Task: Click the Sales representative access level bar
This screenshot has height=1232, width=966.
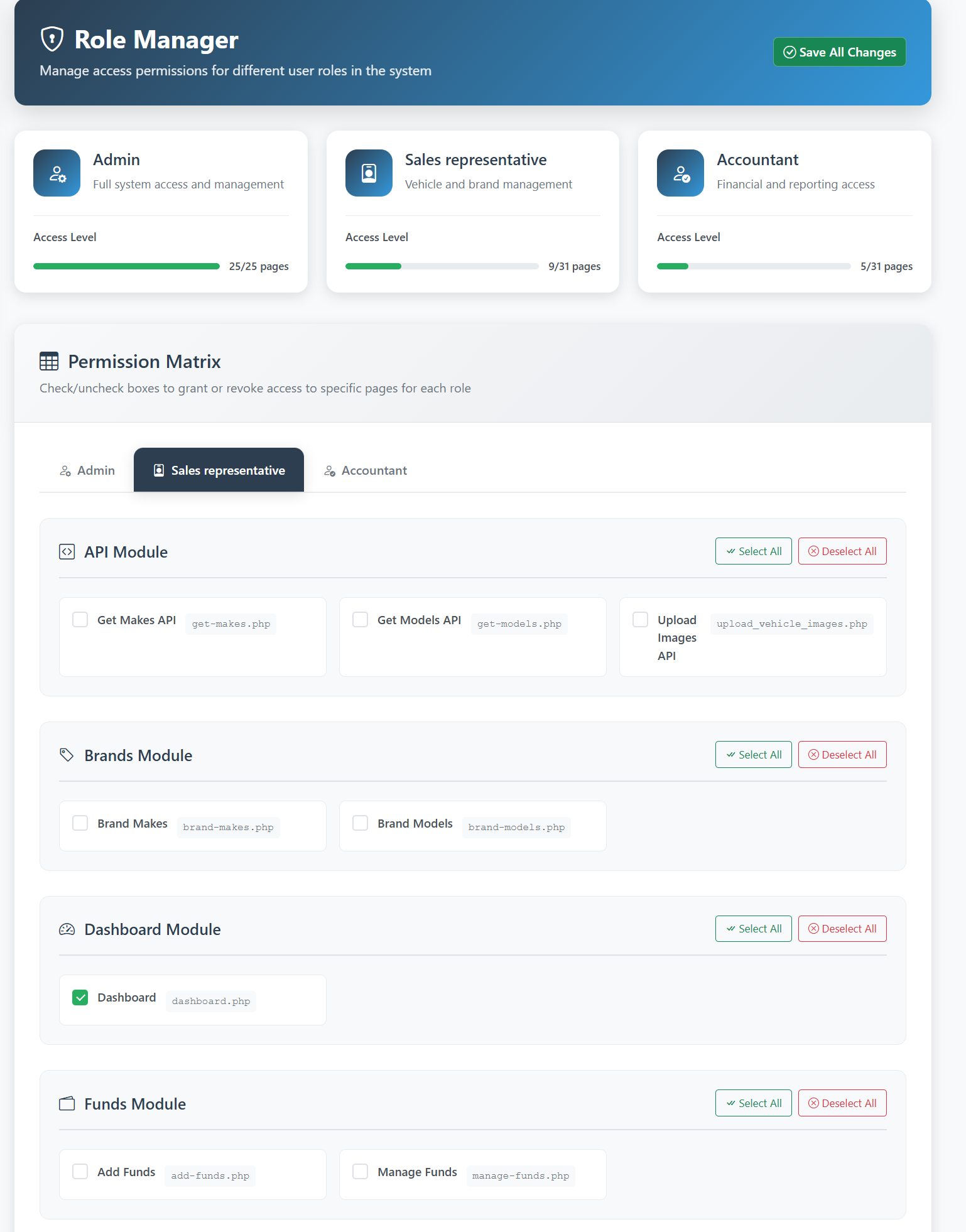Action: (x=442, y=266)
